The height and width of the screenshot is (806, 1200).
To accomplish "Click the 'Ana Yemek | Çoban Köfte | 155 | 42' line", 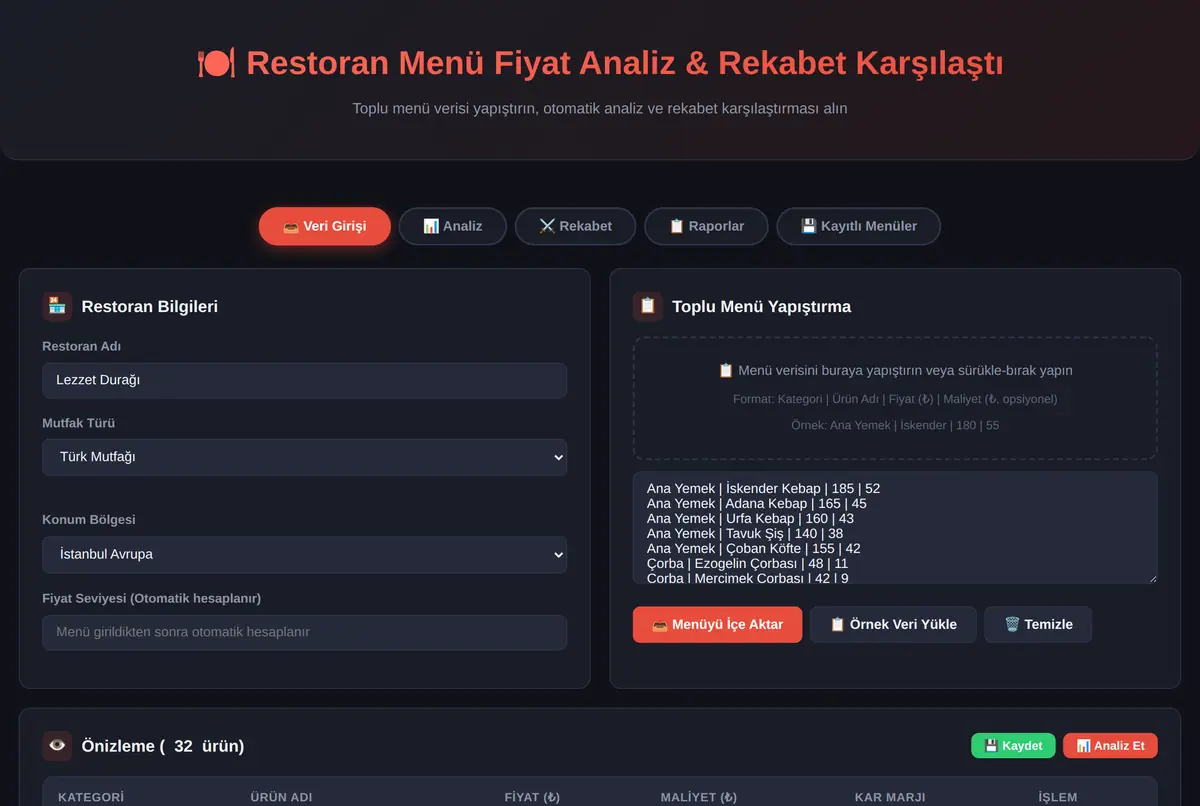I will click(754, 549).
